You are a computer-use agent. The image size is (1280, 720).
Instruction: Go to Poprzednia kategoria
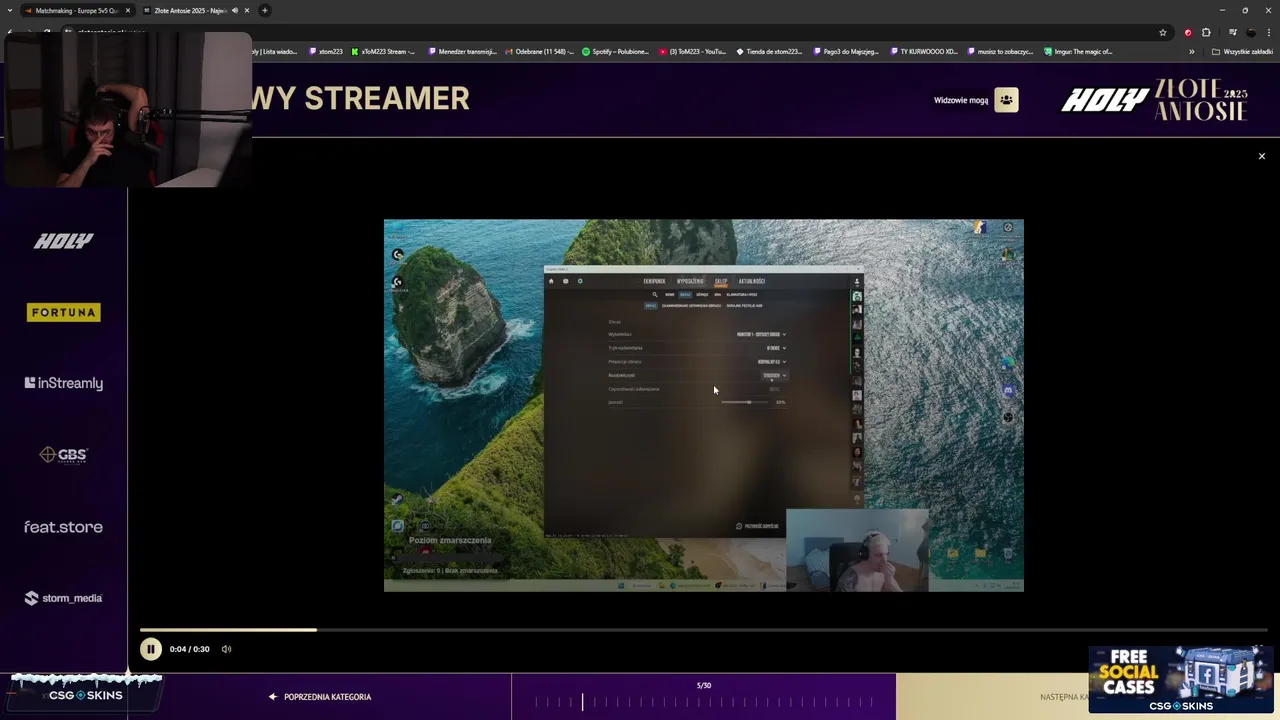pos(320,697)
